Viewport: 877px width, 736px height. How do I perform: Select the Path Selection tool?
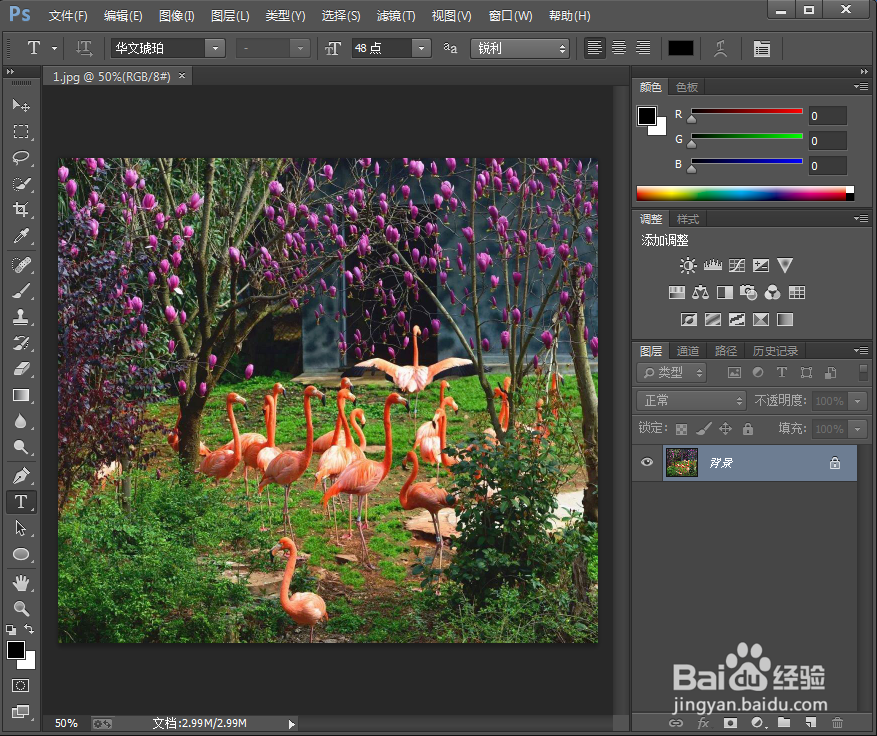pyautogui.click(x=21, y=528)
